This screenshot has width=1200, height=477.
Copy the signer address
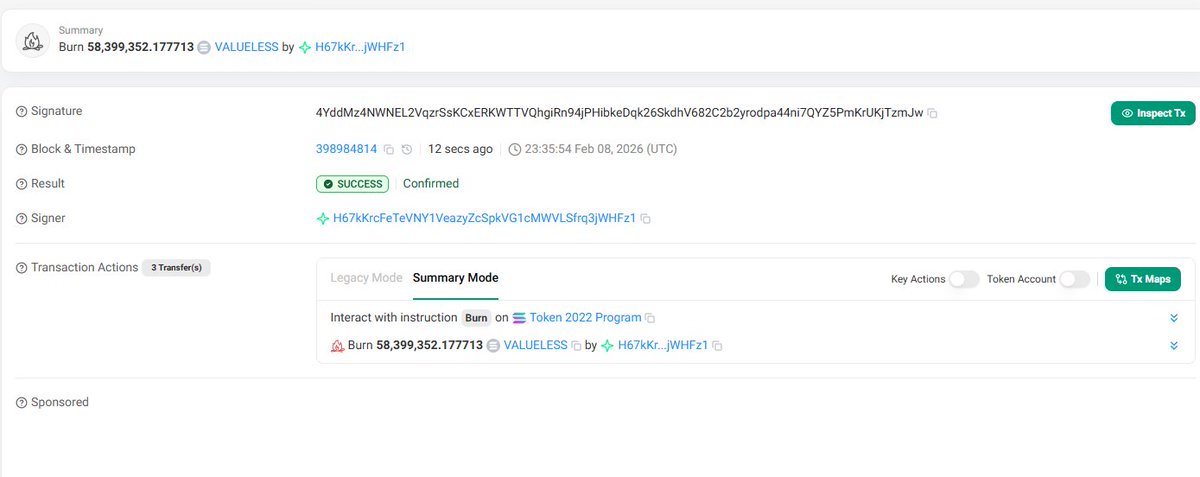coord(646,218)
